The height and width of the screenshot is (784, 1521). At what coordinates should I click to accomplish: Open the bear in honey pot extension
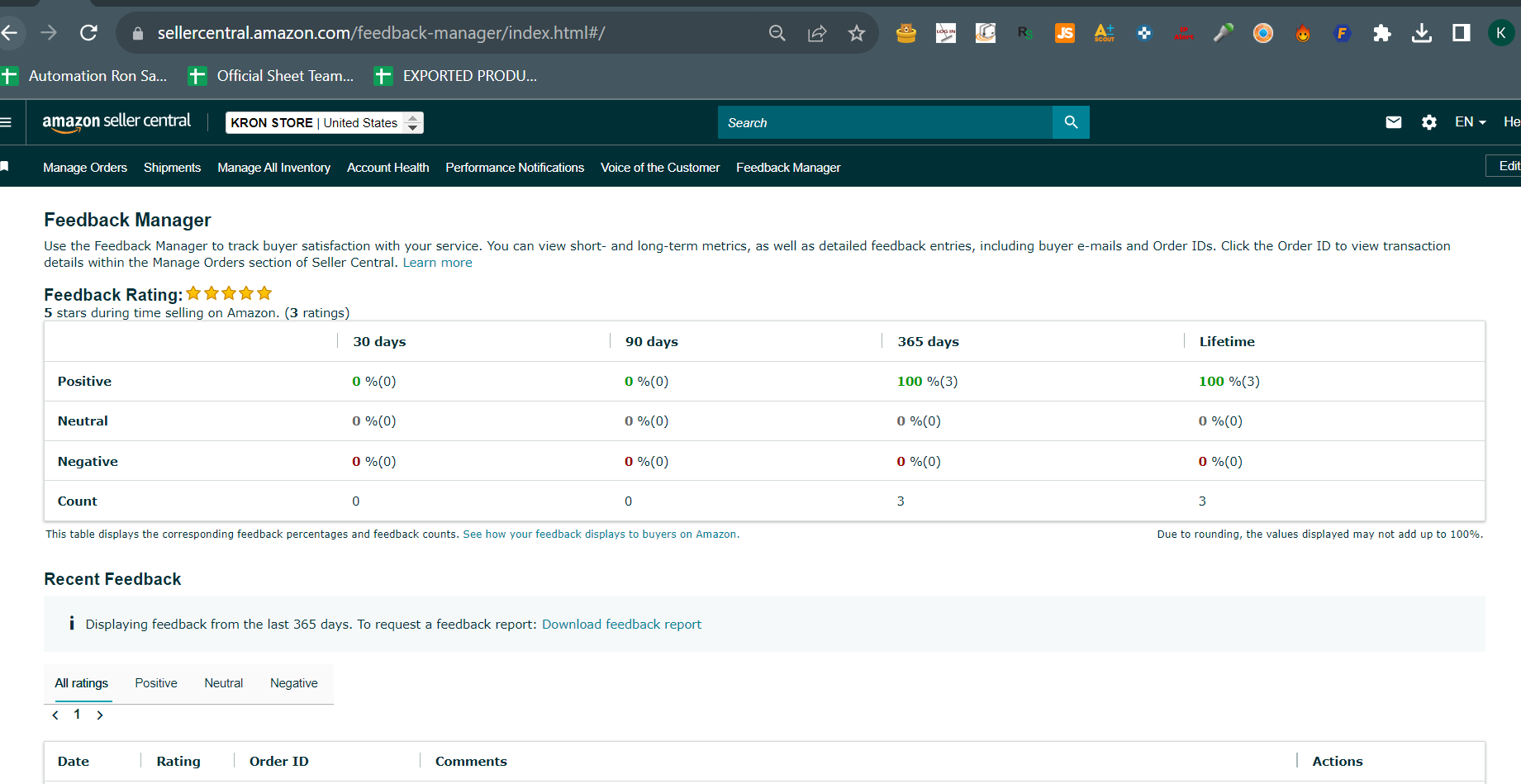(906, 33)
